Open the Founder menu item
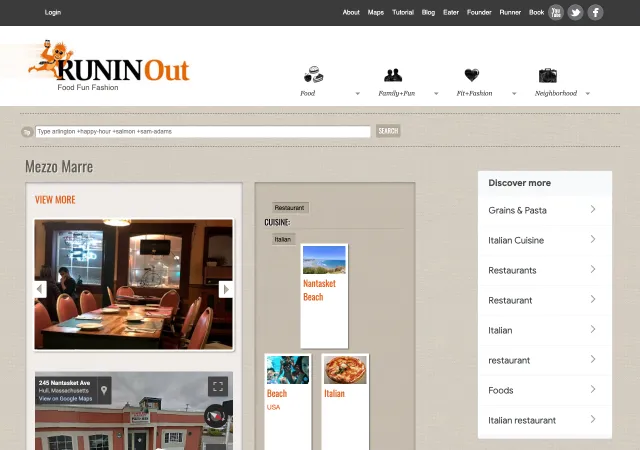Viewport: 640px width, 450px height. pyautogui.click(x=479, y=13)
